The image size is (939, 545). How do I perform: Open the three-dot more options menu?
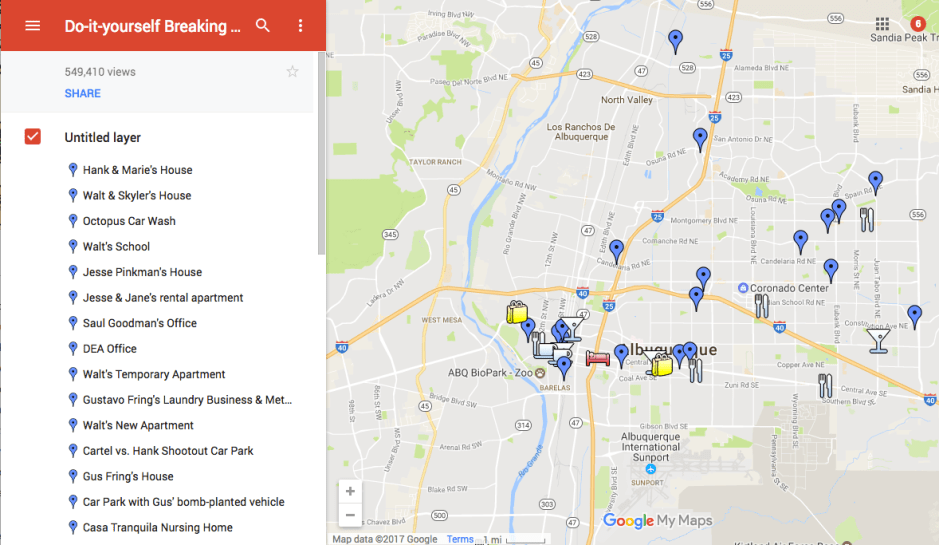[300, 26]
